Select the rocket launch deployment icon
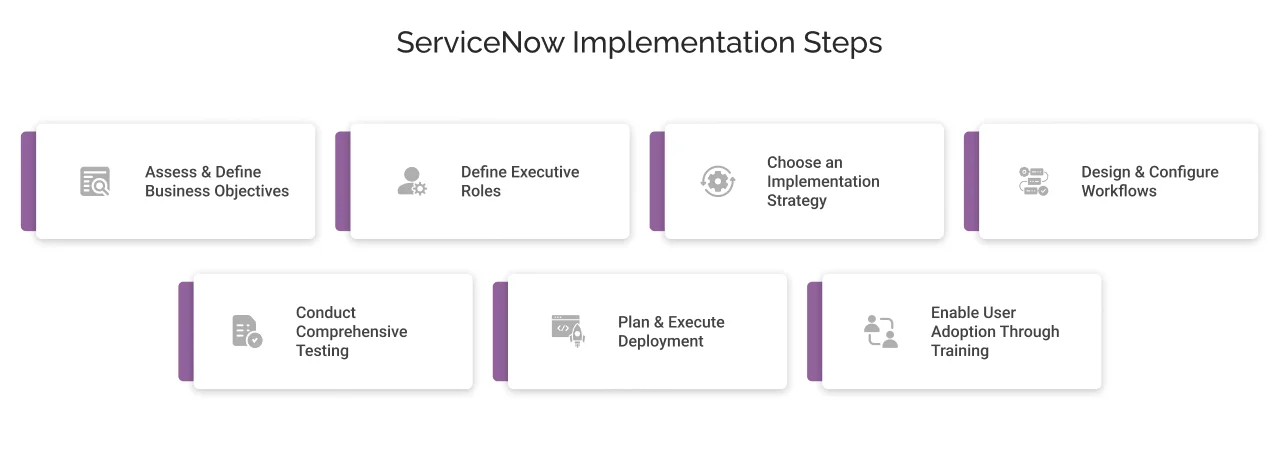Viewport: 1280px width, 449px height. [x=567, y=330]
